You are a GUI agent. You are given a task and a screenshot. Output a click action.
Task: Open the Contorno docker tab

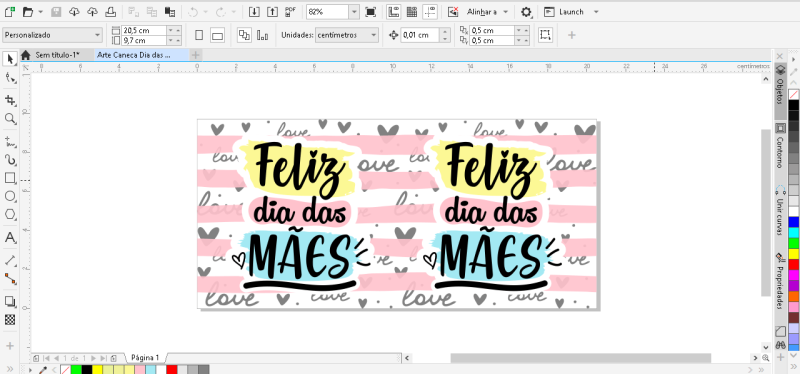781,146
